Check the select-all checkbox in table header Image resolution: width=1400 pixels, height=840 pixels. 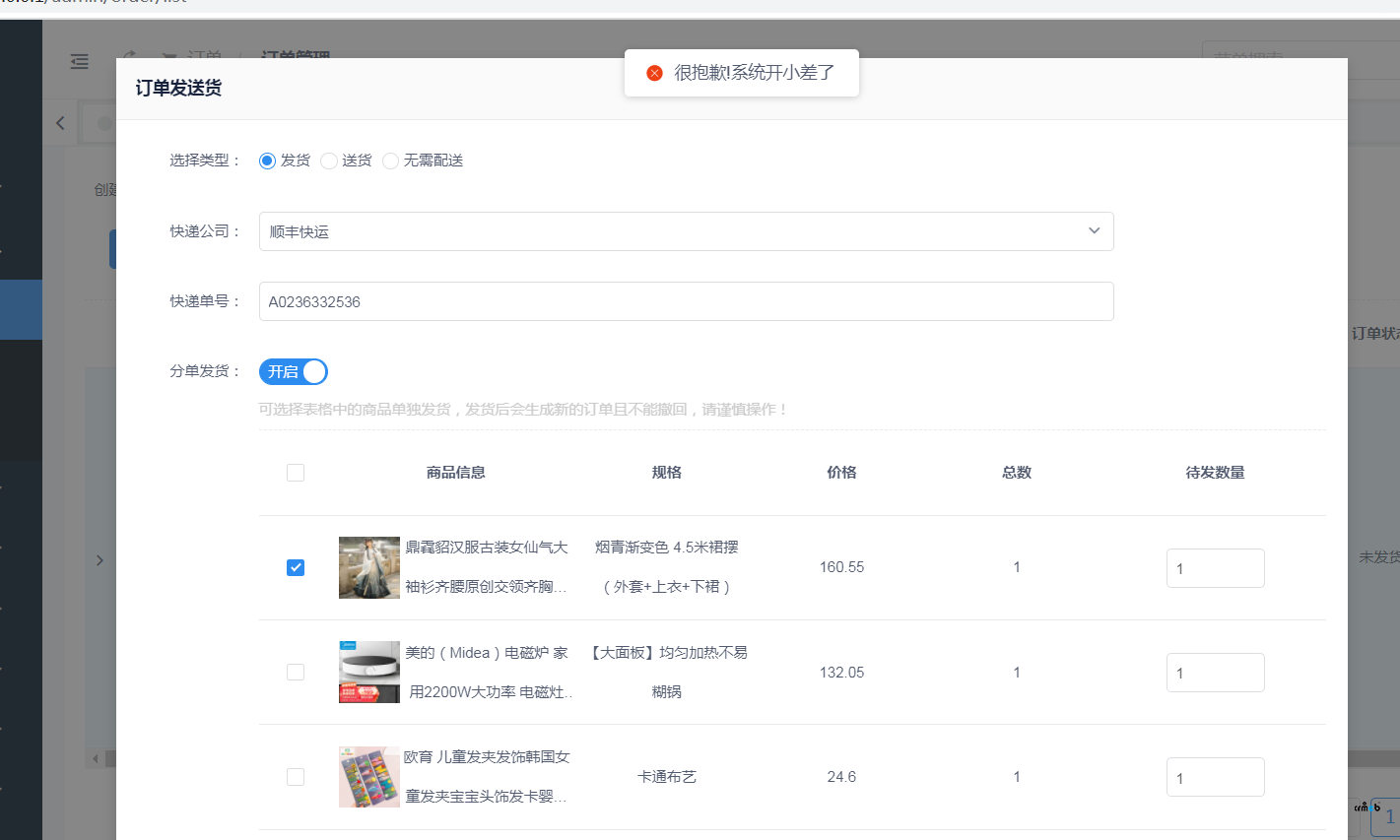click(x=296, y=473)
